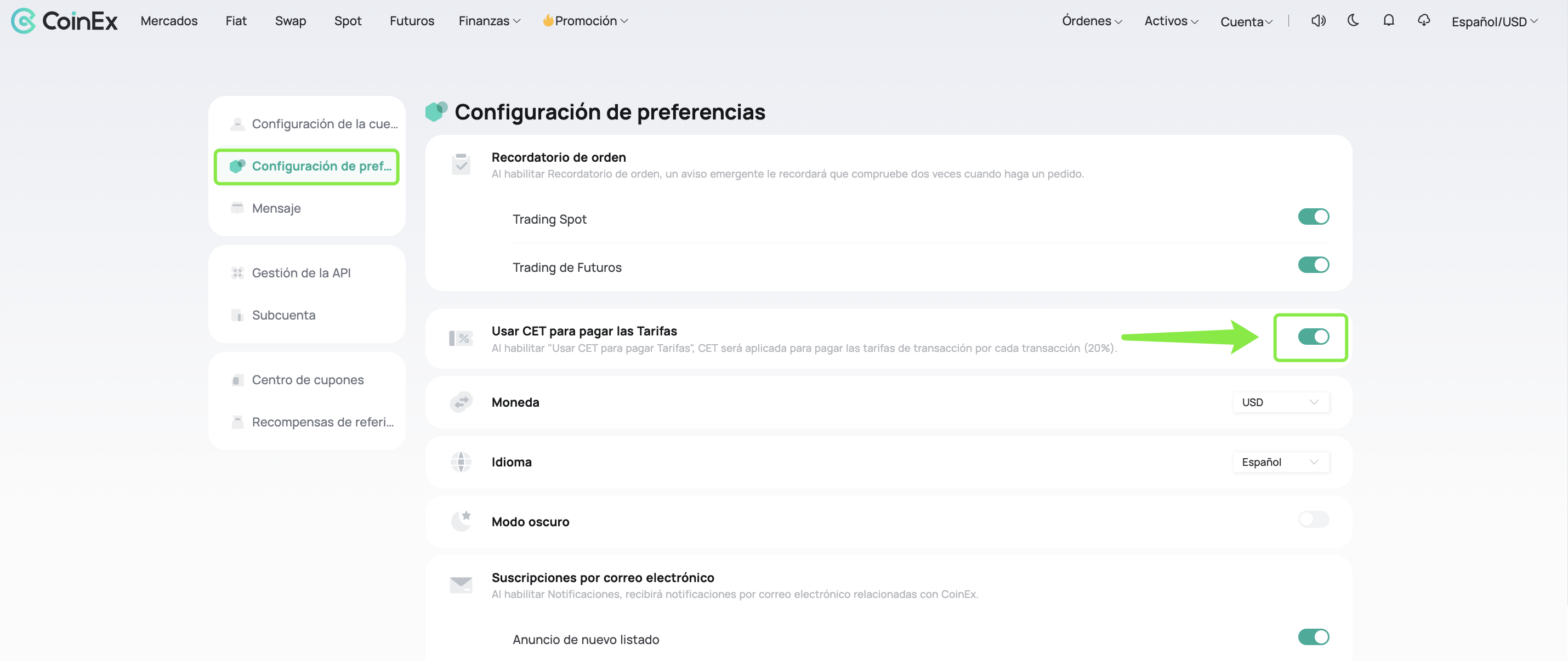Open the Fiat page
Image resolution: width=1568 pixels, height=661 pixels.
[x=236, y=21]
